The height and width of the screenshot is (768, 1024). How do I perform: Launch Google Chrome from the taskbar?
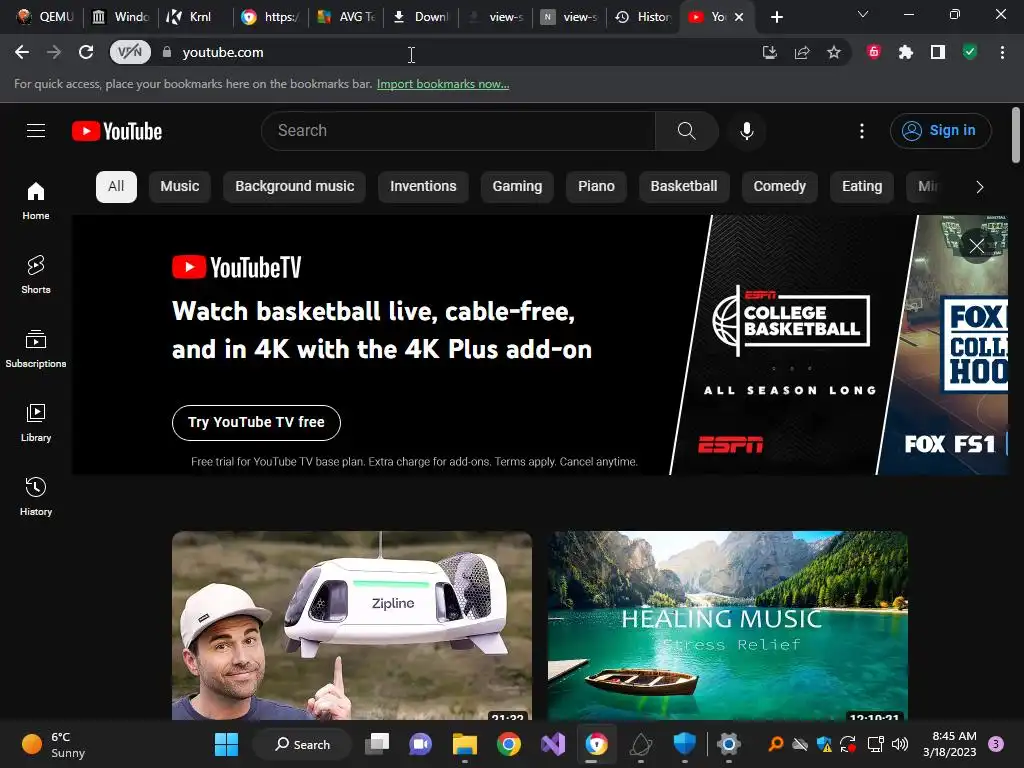(x=509, y=744)
